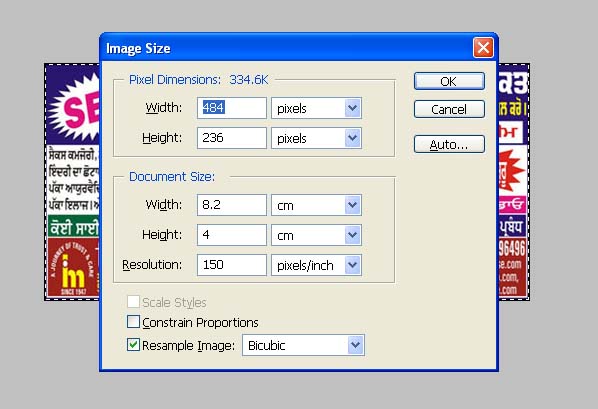This screenshot has width=598, height=409.
Task: Click the Resolution field showing 150
Action: pos(232,265)
